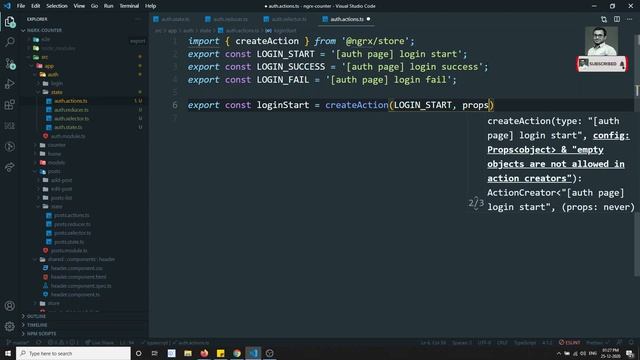The image size is (640, 360).
Task: Open the Selection menu
Action: click(x=57, y=6)
